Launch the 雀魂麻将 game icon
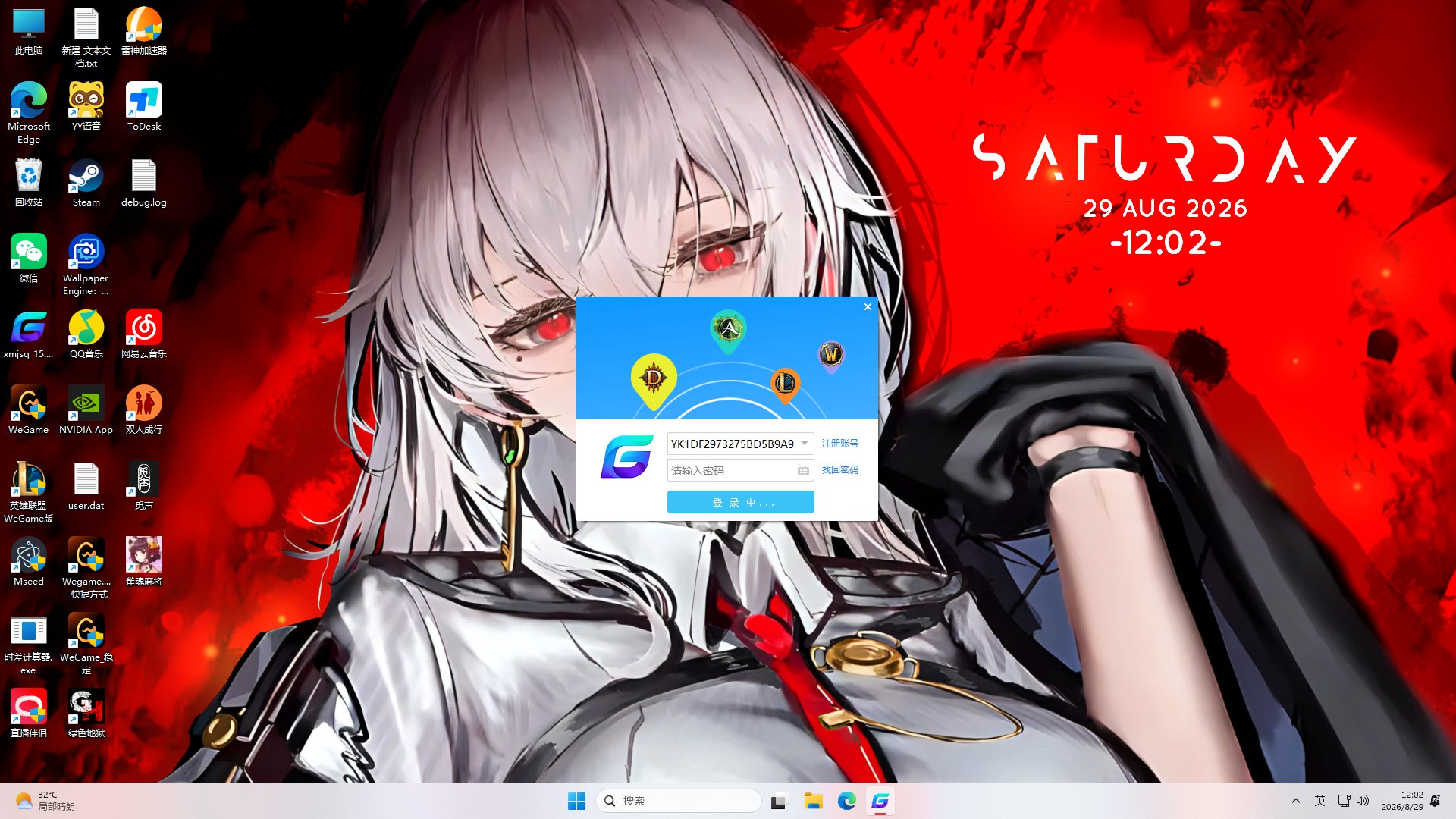The height and width of the screenshot is (819, 1456). point(144,562)
